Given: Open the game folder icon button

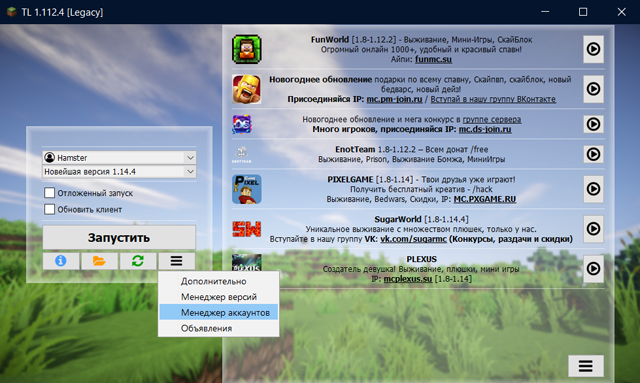Looking at the screenshot, I should point(99,261).
